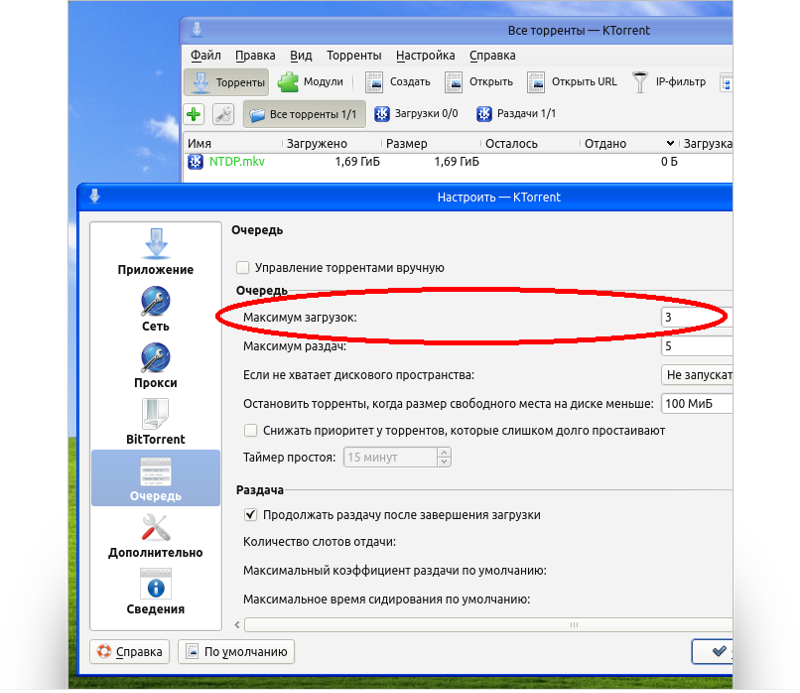
Task: Select the Раздачи 1/1 tab
Action: tap(516, 113)
